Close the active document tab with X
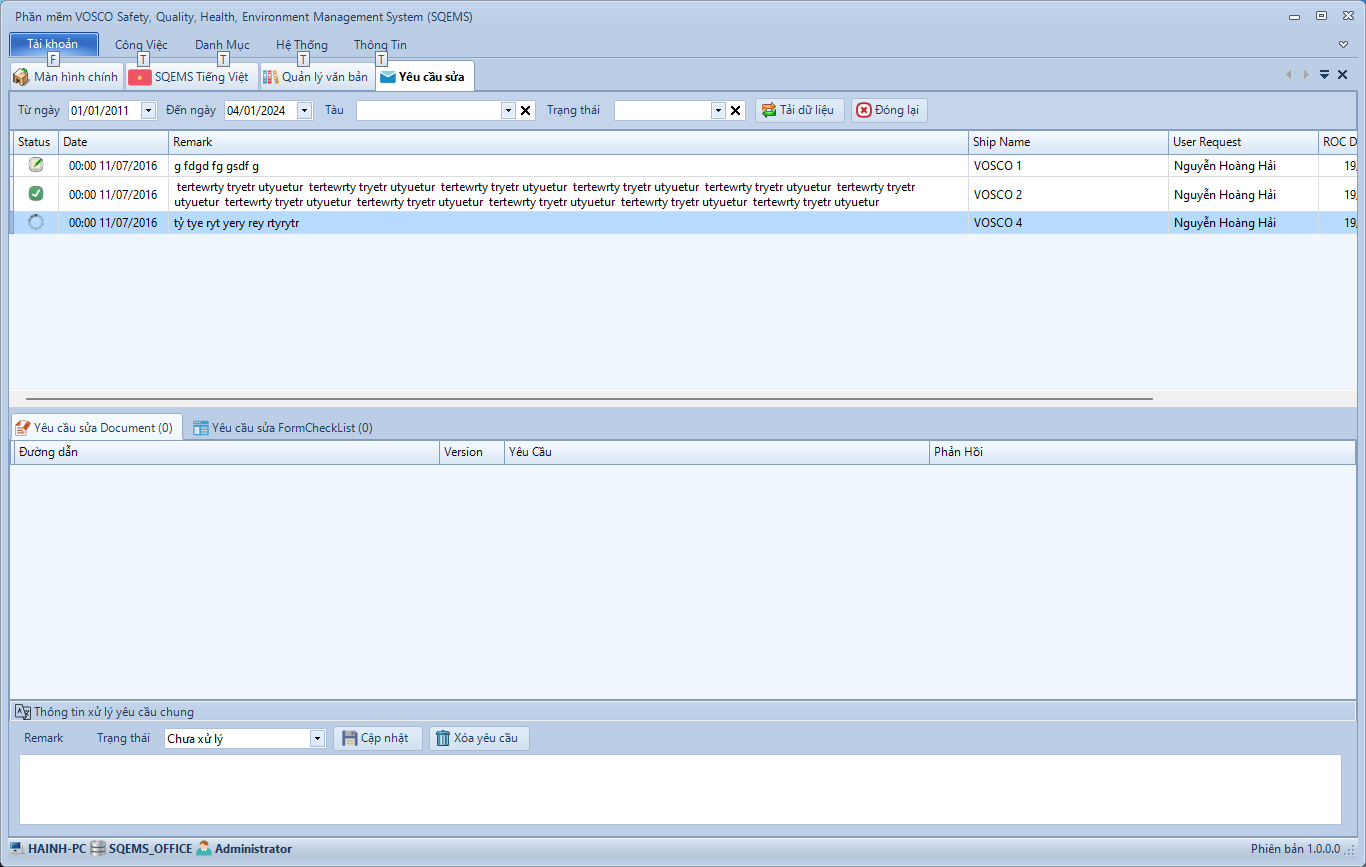This screenshot has width=1366, height=867. click(1342, 75)
